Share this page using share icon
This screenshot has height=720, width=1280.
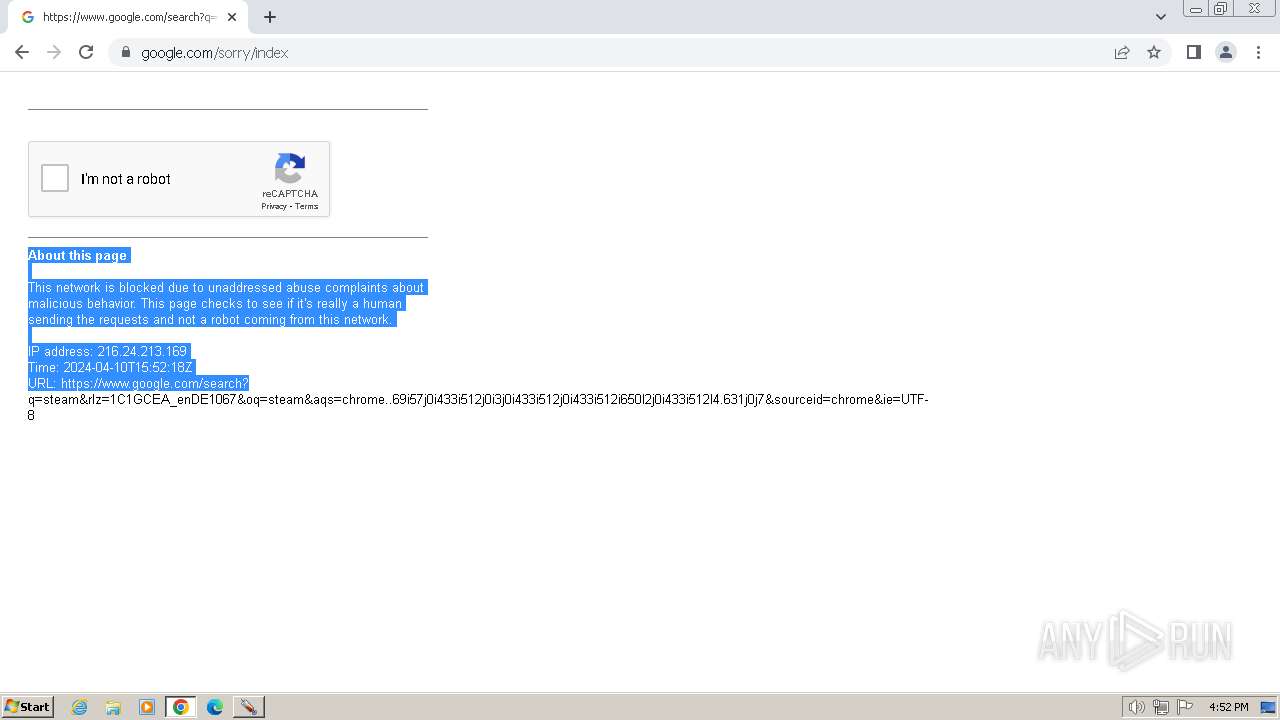(x=1122, y=52)
